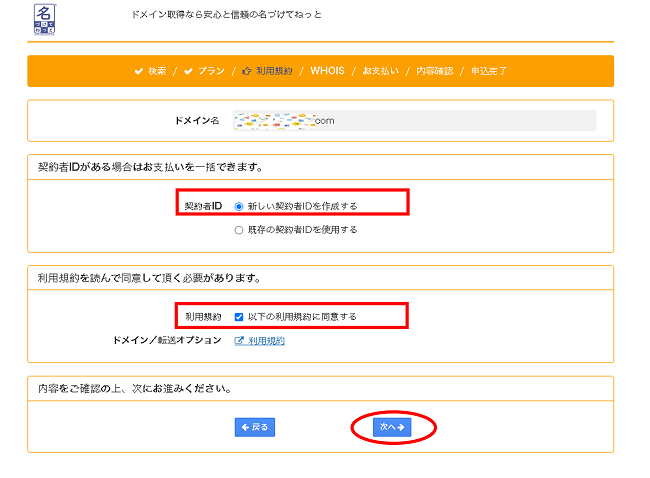Click the ドメイン名 domain field

[414, 120]
